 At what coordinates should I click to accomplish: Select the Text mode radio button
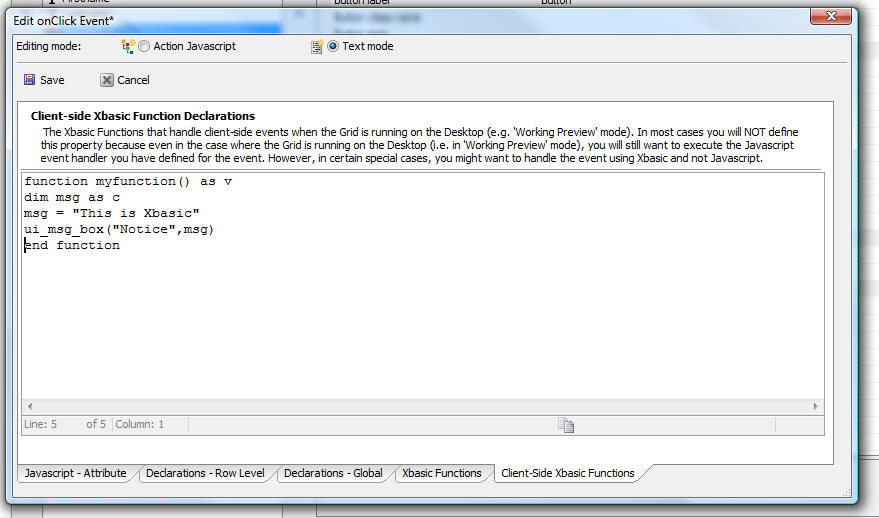pyautogui.click(x=333, y=46)
